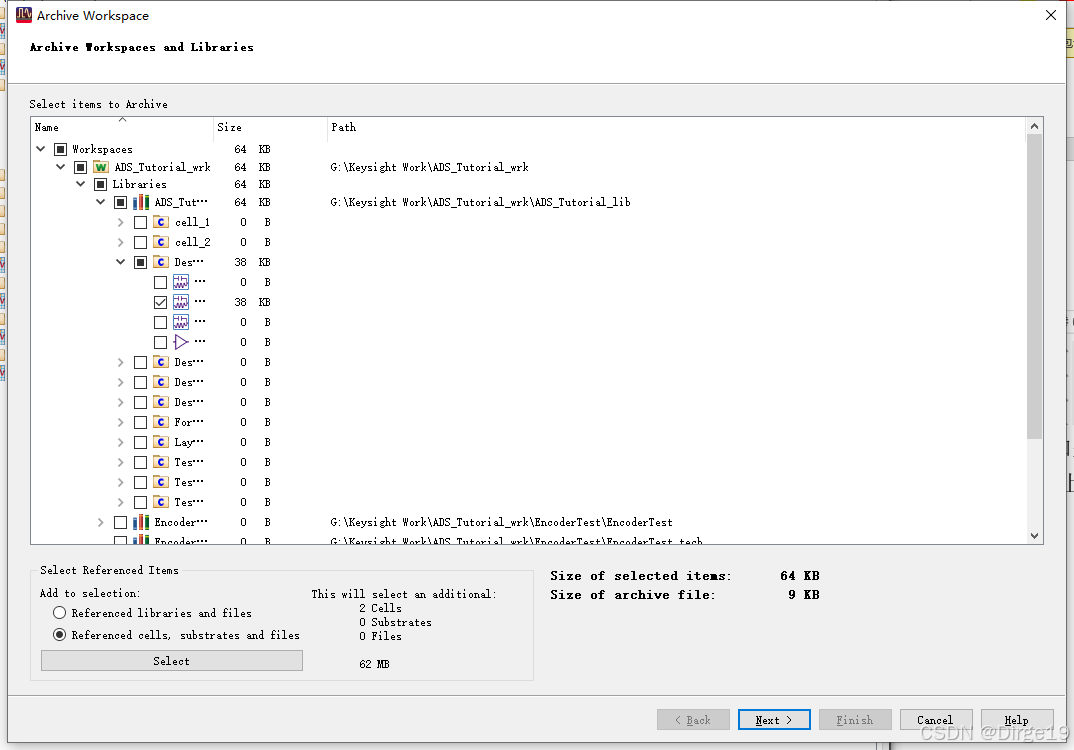Open Help from the dialog
Viewport: 1074px width, 750px height.
pos(1016,719)
